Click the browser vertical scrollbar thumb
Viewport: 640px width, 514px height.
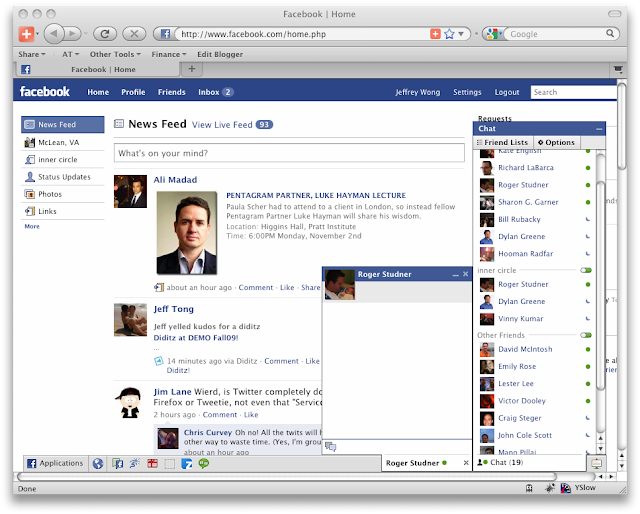[x=622, y=125]
